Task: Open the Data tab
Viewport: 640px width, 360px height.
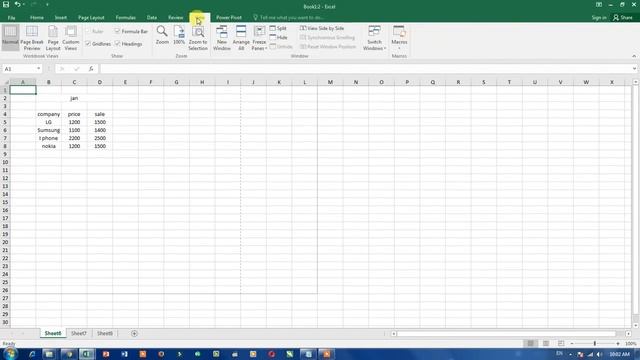Action: 152,18
